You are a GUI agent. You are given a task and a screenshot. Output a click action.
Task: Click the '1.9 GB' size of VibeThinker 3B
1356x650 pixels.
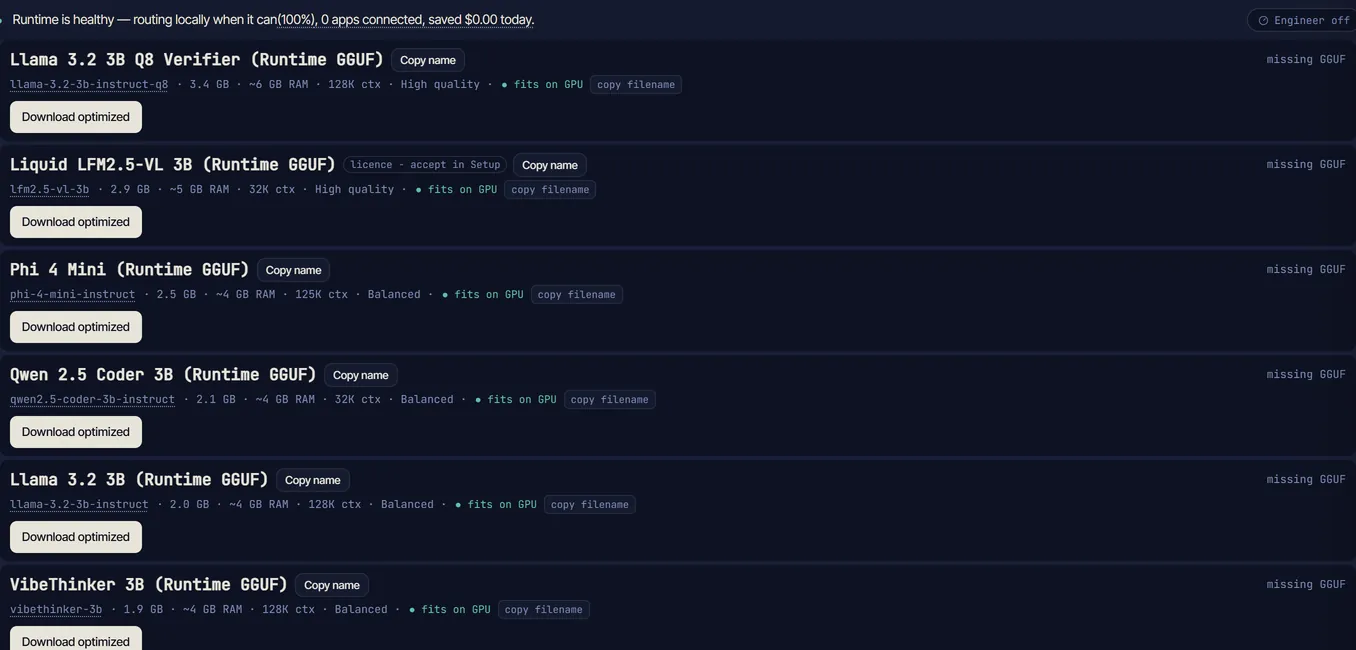pos(143,610)
